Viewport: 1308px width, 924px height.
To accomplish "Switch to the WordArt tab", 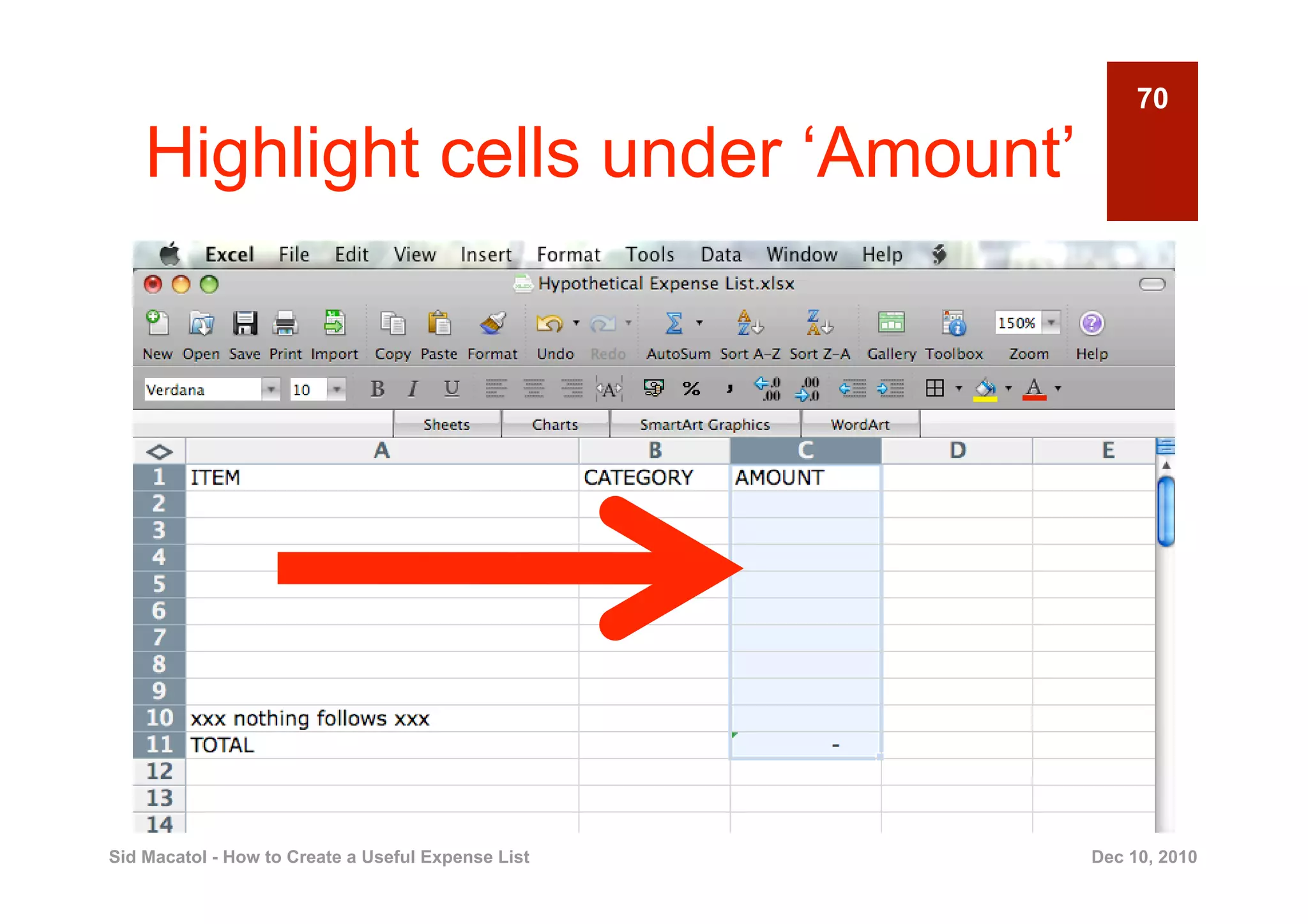I will coord(860,425).
